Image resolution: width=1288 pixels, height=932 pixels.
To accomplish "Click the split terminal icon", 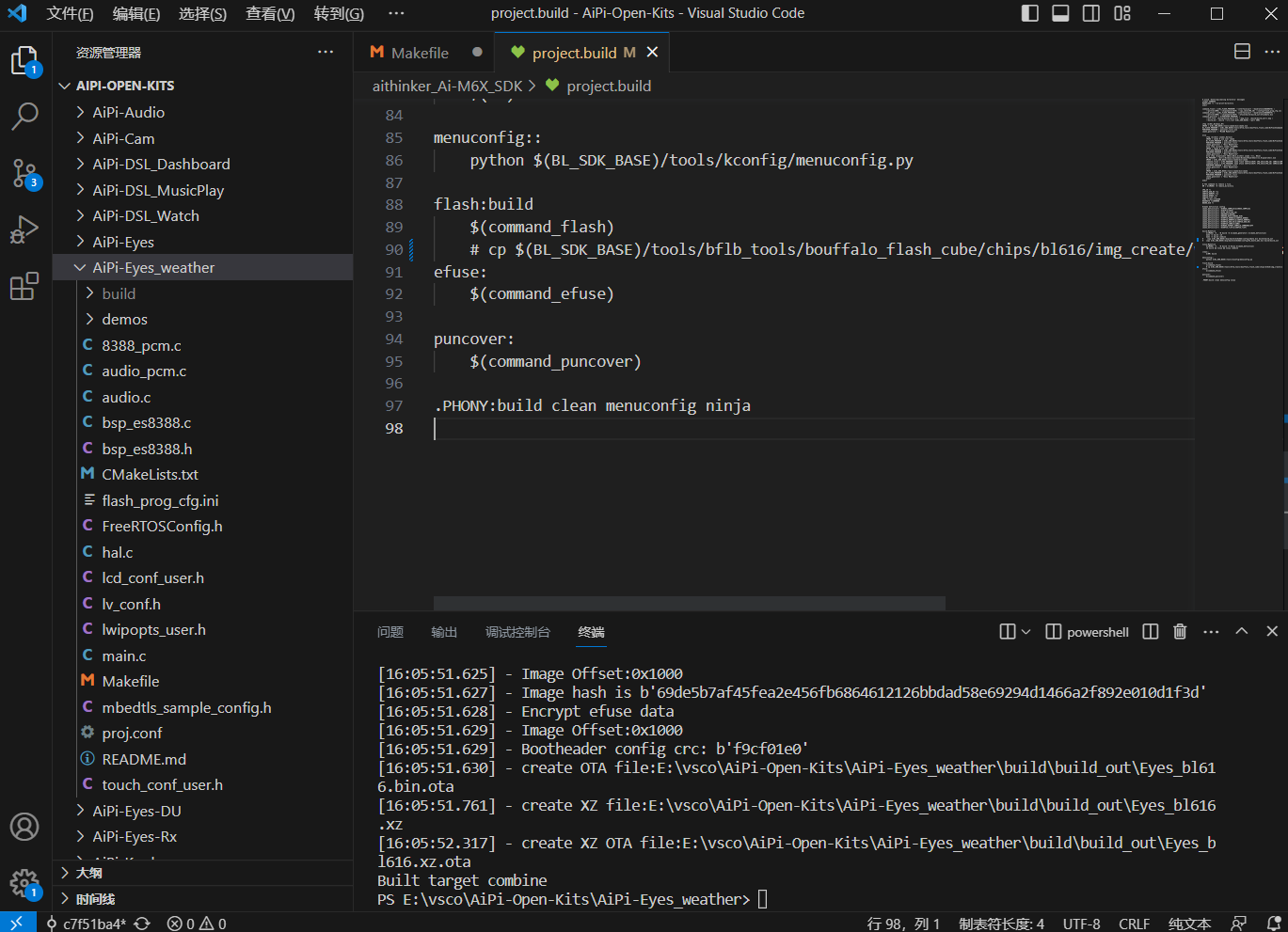I will [1150, 632].
